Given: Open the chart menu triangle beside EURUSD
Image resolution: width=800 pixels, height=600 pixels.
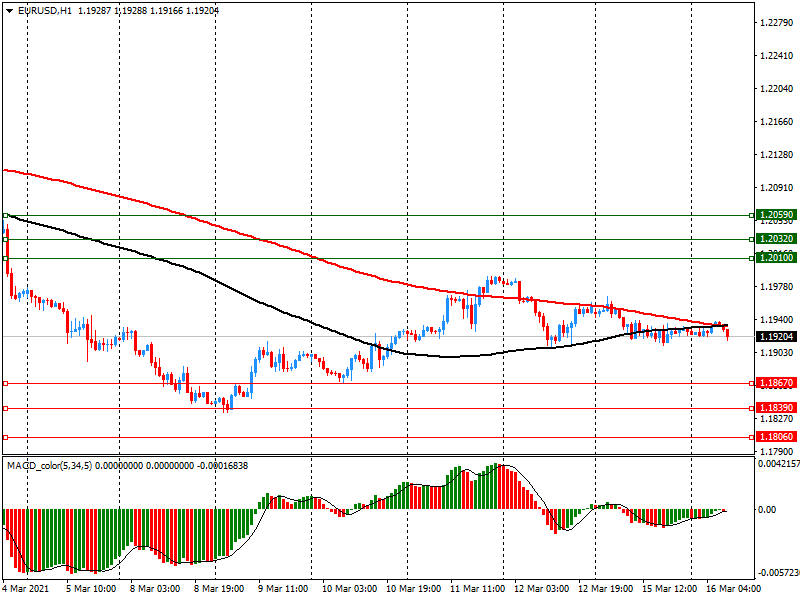Looking at the screenshot, I should tap(10, 11).
